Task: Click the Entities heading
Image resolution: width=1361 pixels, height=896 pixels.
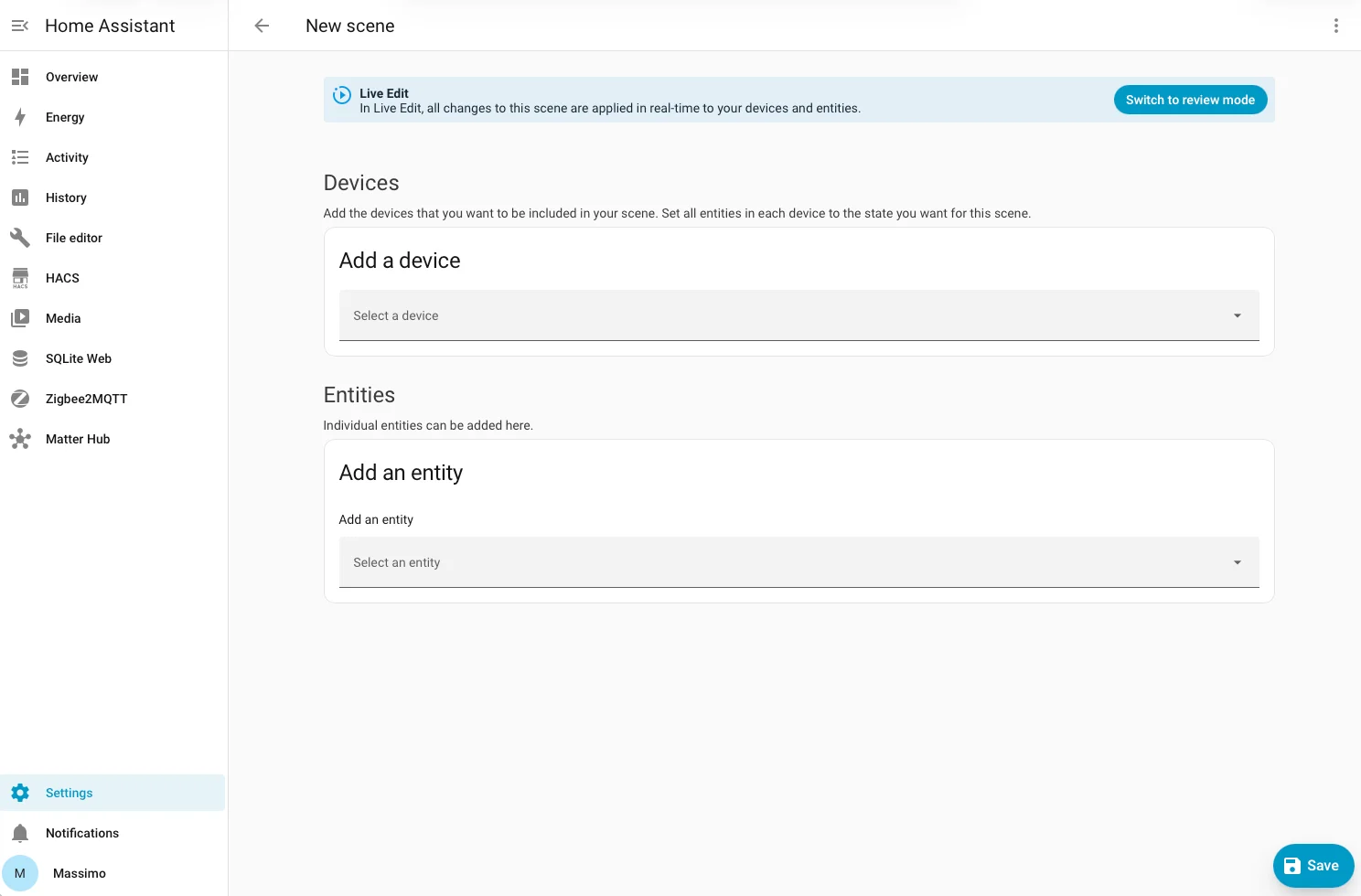Action: point(359,395)
